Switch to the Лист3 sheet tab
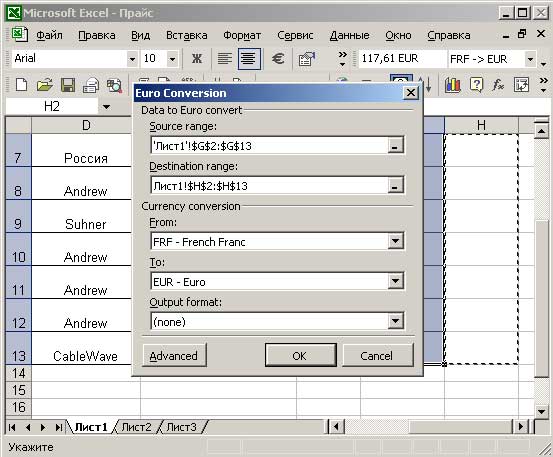The height and width of the screenshot is (457, 553). [181, 427]
